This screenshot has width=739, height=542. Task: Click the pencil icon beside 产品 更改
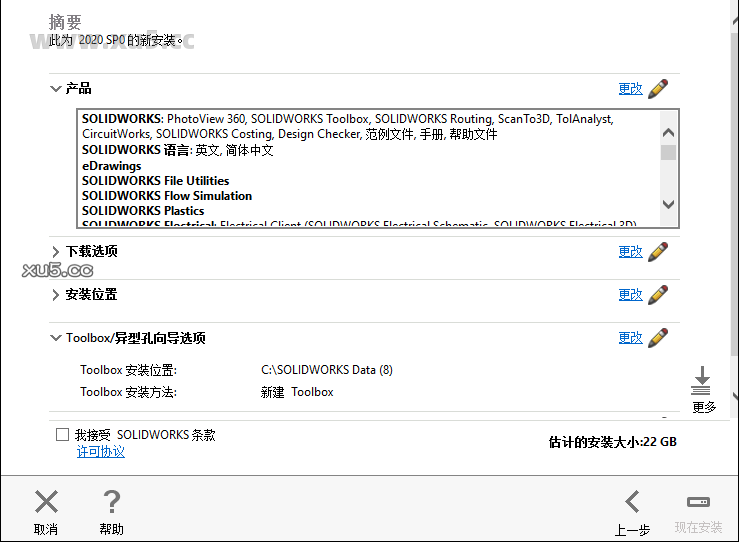click(x=657, y=89)
